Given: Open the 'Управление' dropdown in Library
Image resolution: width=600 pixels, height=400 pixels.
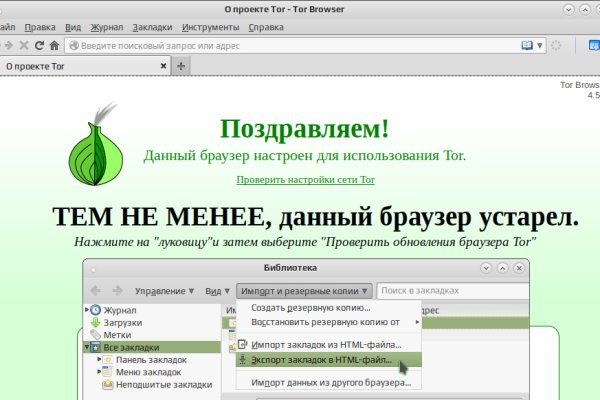Looking at the screenshot, I should pyautogui.click(x=165, y=291).
